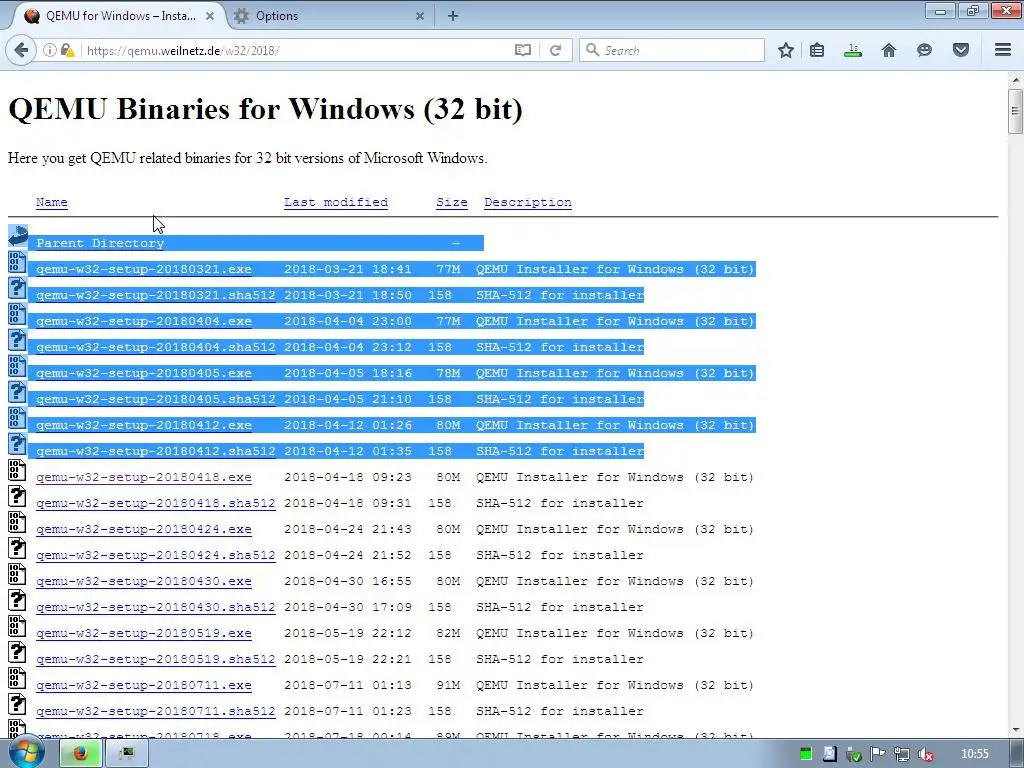Image resolution: width=1024 pixels, height=768 pixels.
Task: Click the insecure connection warning lock icon
Action: (x=67, y=50)
